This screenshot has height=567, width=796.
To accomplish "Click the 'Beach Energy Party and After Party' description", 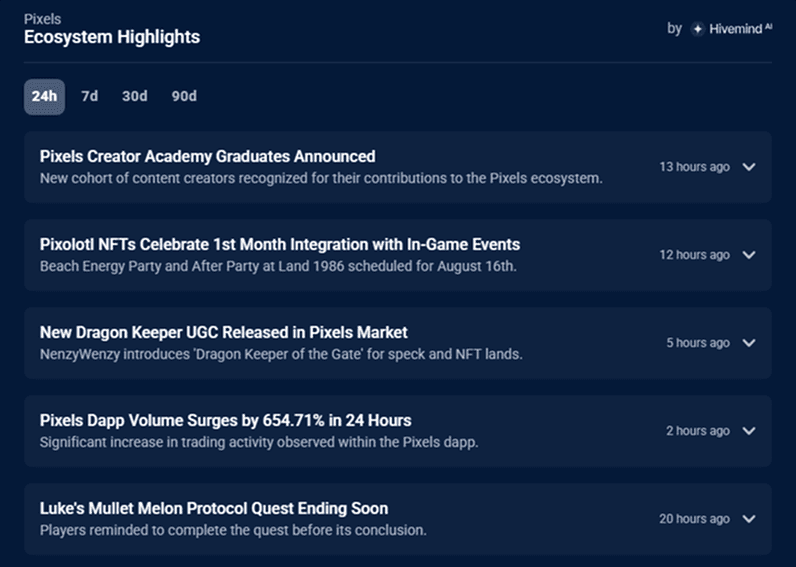I will (278, 266).
